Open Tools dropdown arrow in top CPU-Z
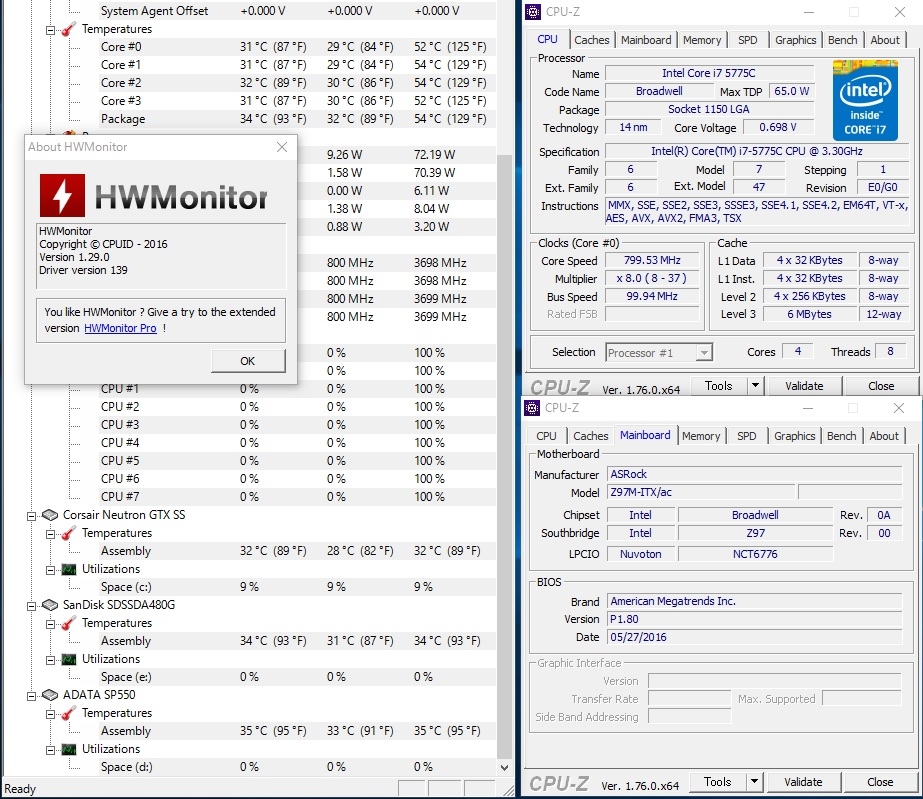The width and height of the screenshot is (923, 799). click(x=755, y=386)
